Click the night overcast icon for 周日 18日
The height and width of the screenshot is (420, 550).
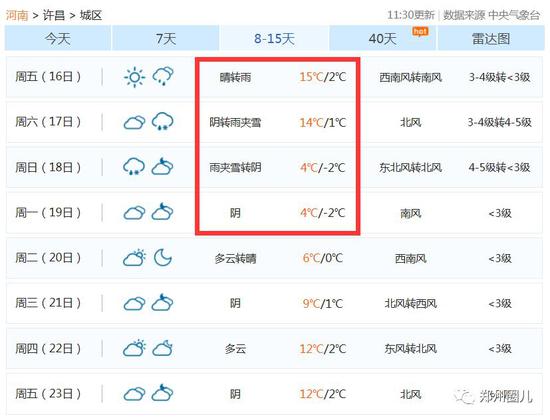pos(162,166)
